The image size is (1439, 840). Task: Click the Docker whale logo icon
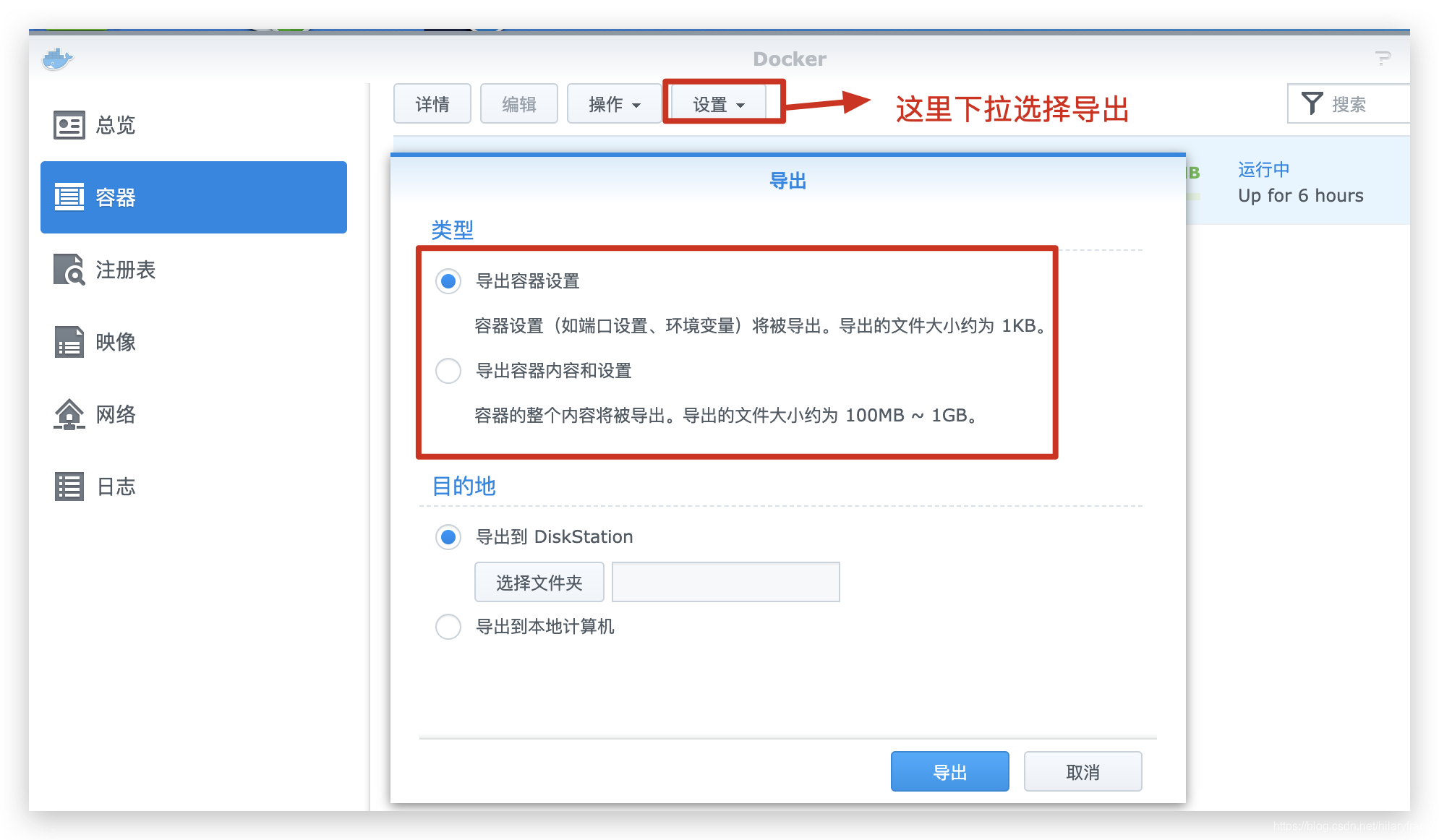point(57,59)
